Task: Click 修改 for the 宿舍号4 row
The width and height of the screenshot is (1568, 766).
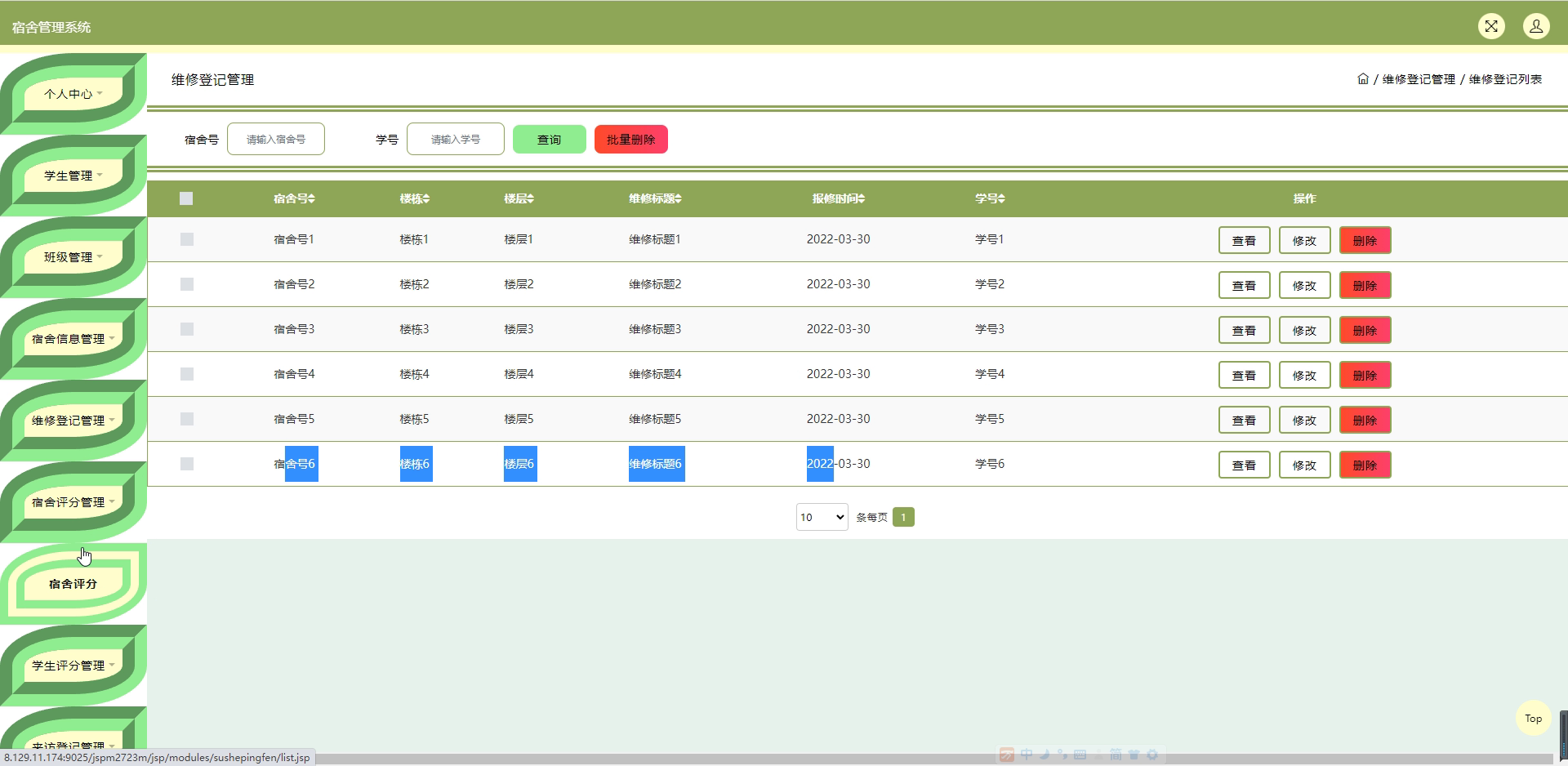Action: click(1305, 375)
